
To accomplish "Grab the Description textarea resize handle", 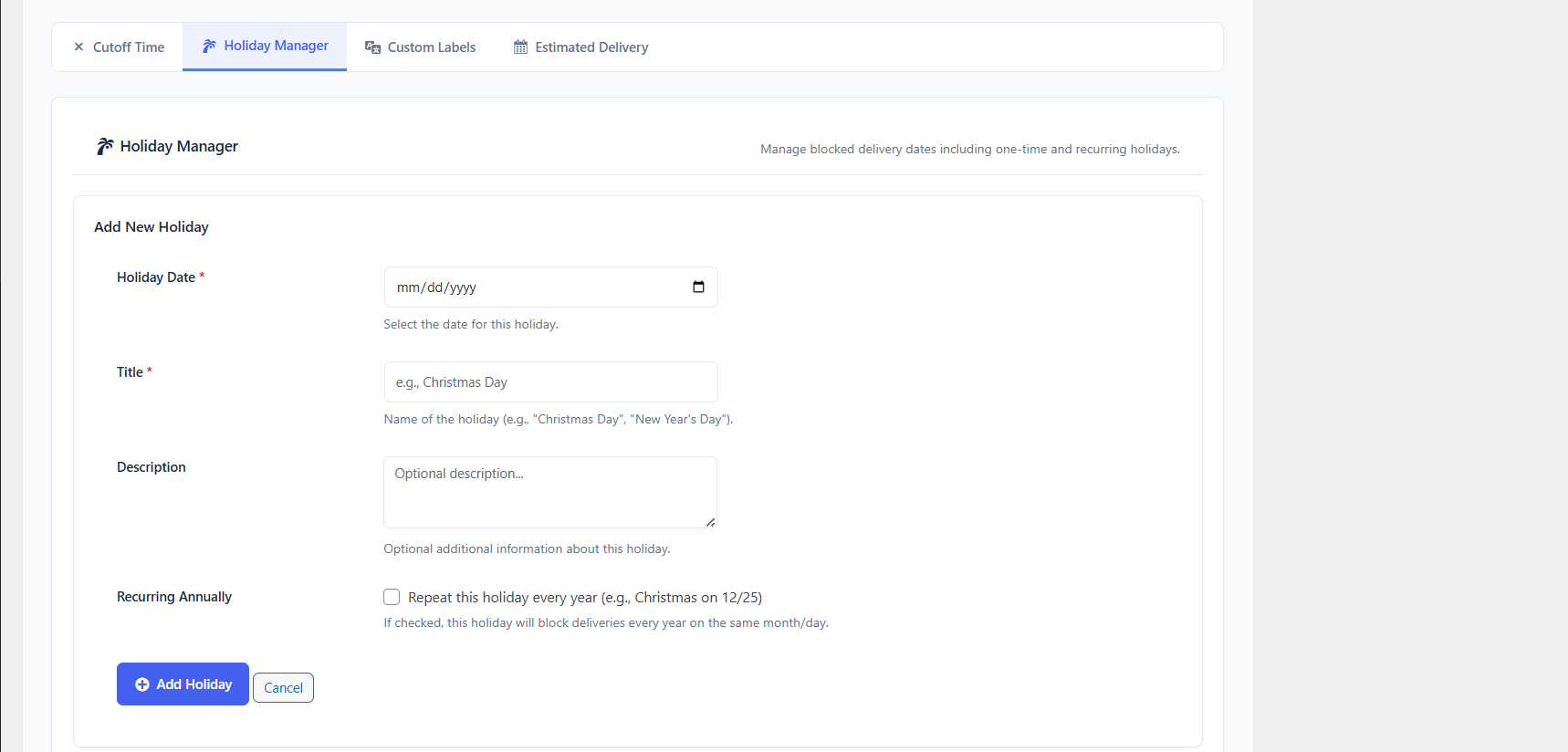I will pos(710,522).
